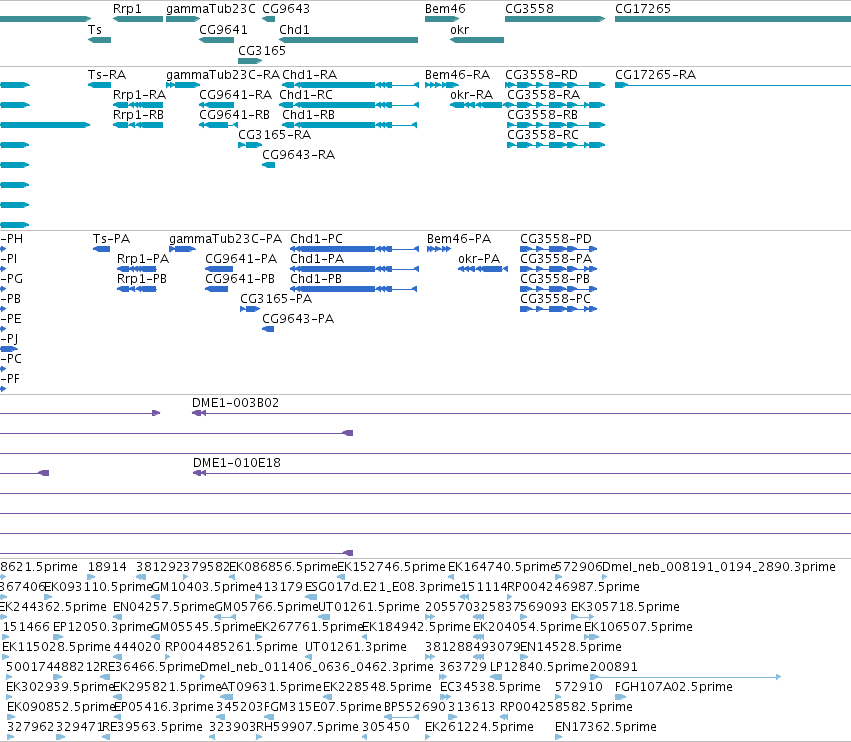Select protein "Rrp1-PB"
Image resolution: width=851 pixels, height=742 pixels.
click(x=142, y=279)
